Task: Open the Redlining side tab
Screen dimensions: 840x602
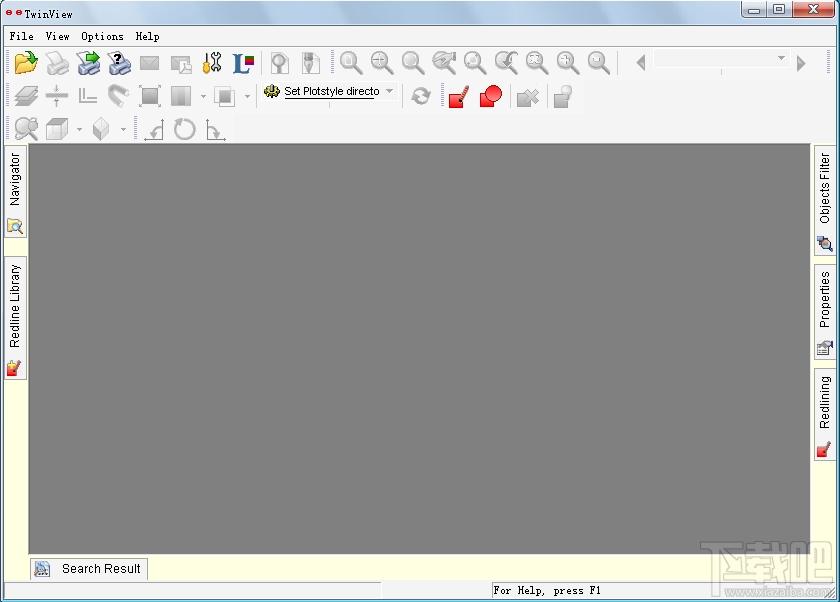Action: (x=825, y=414)
